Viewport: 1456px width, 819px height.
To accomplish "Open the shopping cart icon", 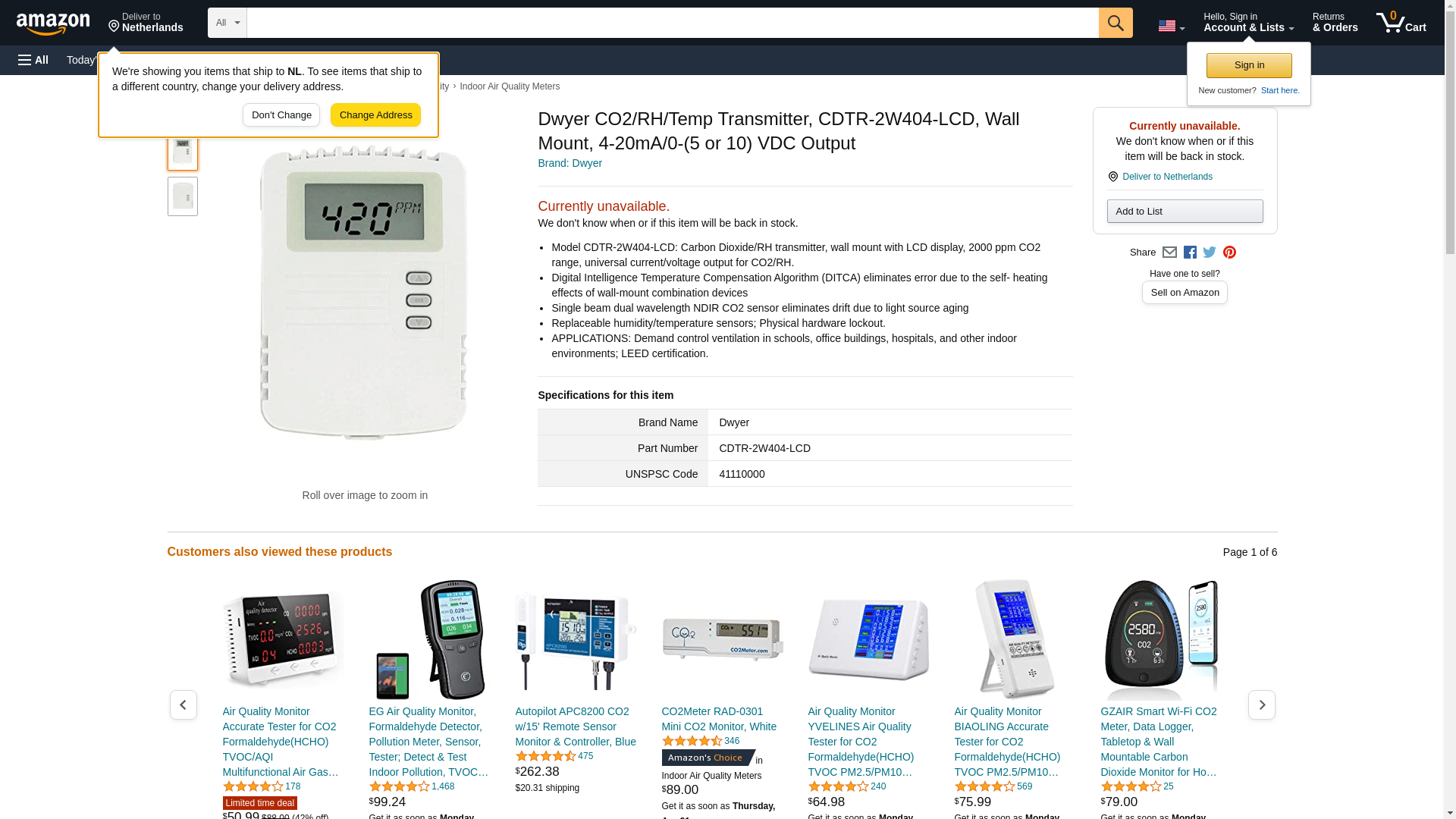I will click(1401, 23).
